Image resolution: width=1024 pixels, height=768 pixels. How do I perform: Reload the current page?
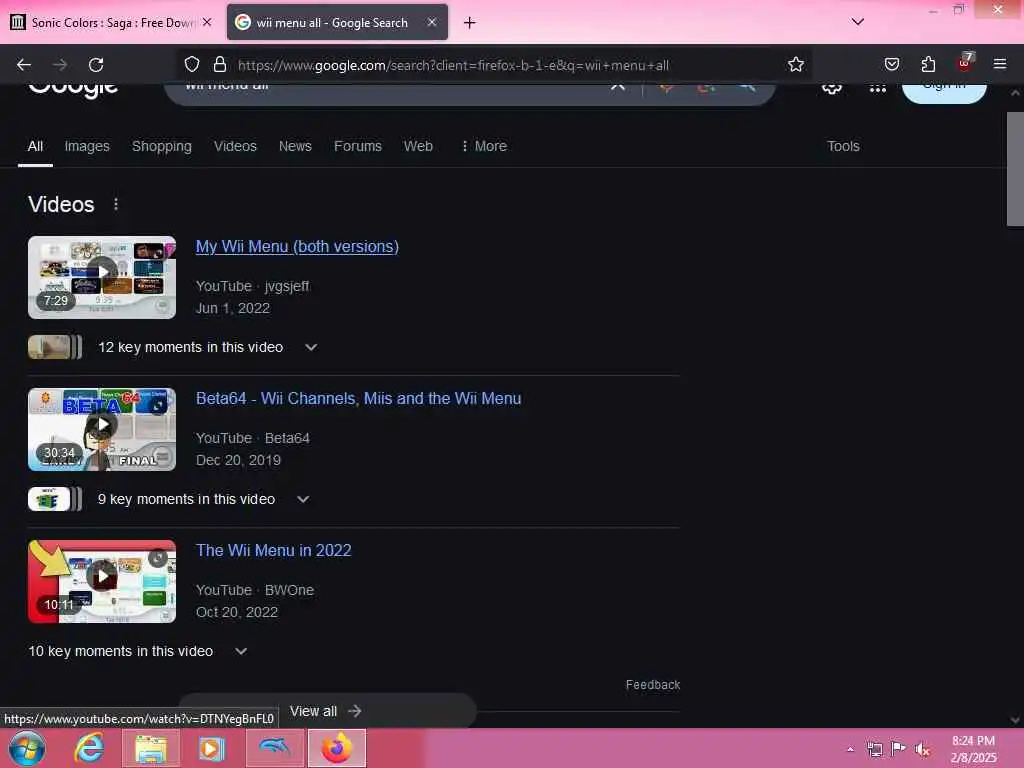pyautogui.click(x=96, y=65)
